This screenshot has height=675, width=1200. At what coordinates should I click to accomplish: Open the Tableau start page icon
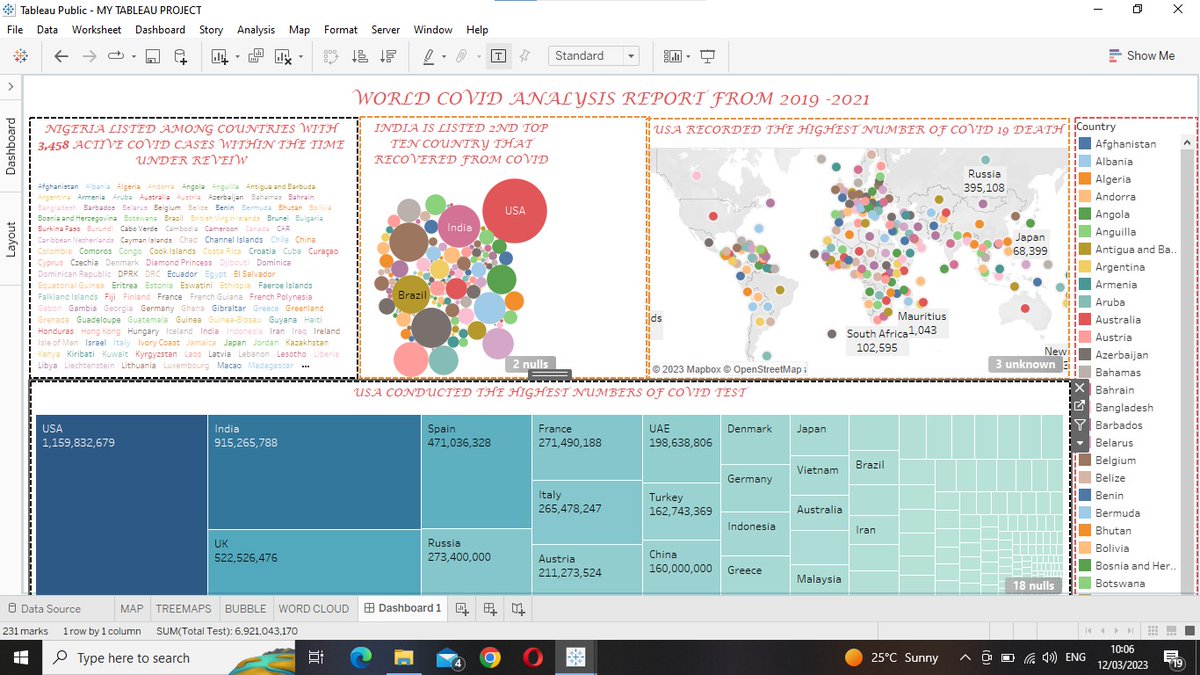tap(20, 56)
